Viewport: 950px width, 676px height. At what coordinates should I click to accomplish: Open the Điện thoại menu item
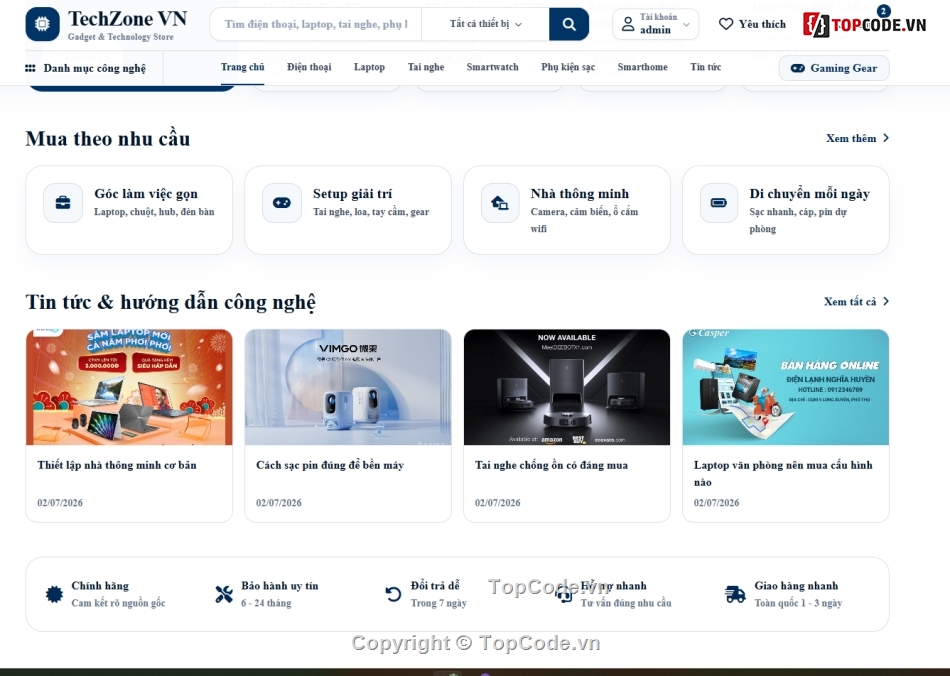309,67
